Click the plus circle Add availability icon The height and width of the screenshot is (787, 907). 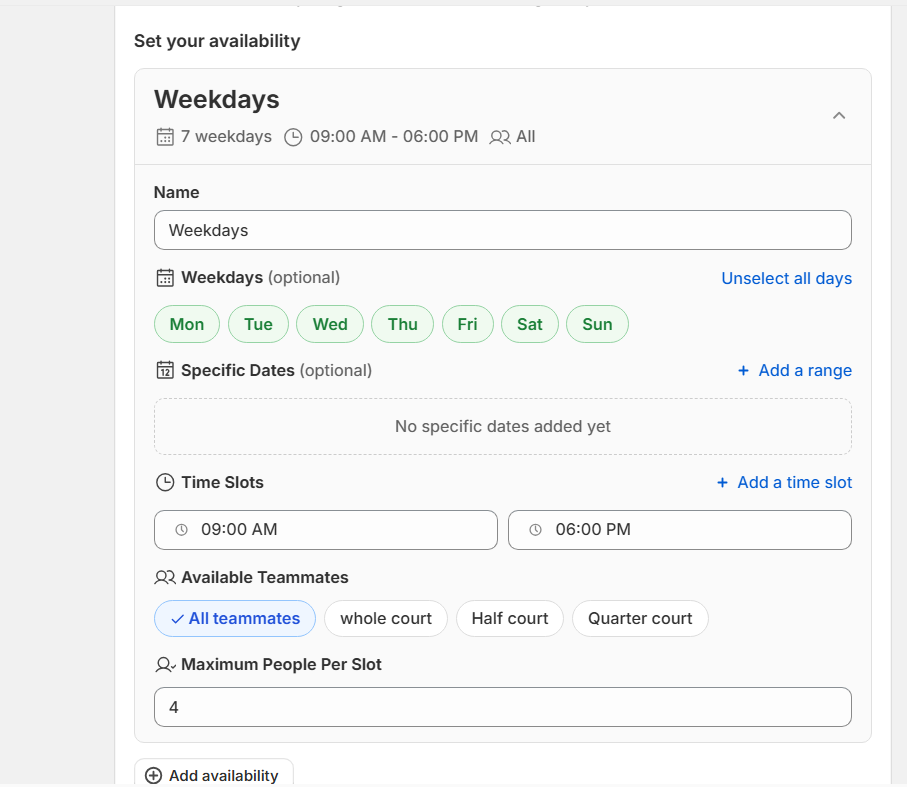pyautogui.click(x=153, y=775)
